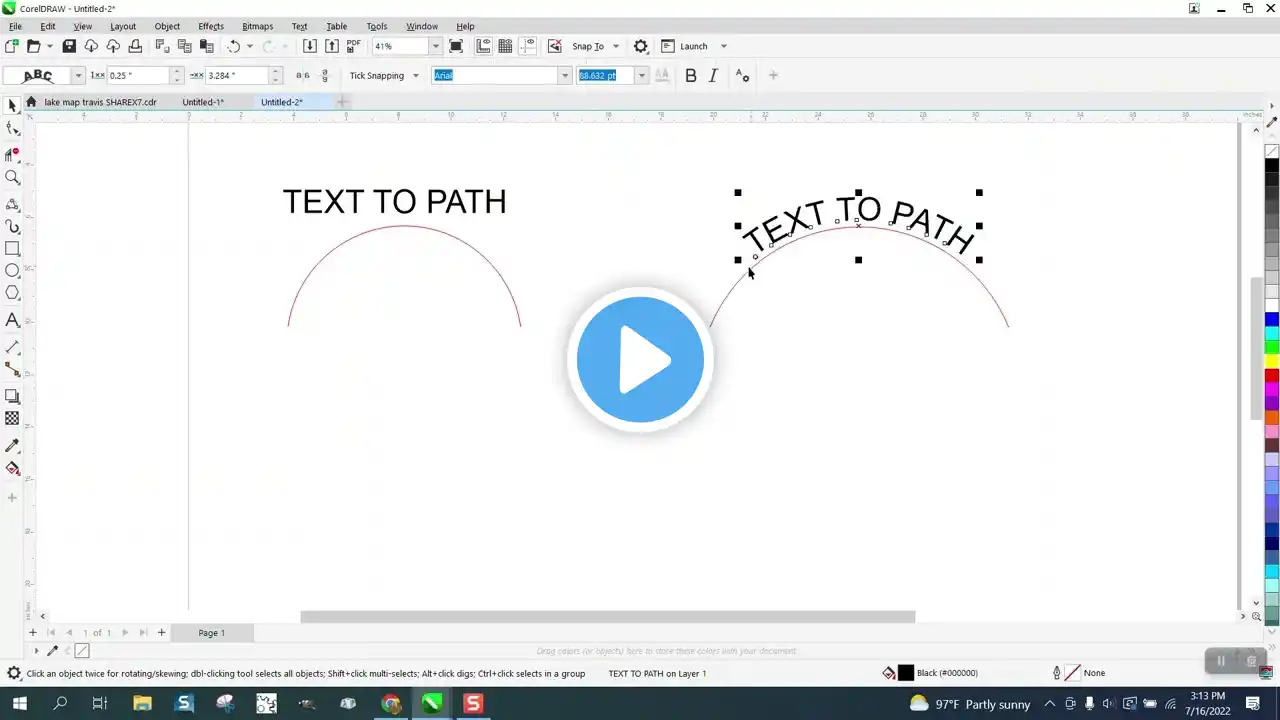Toggle Mirror text horizontally
1280x720 pixels.
(x=303, y=75)
